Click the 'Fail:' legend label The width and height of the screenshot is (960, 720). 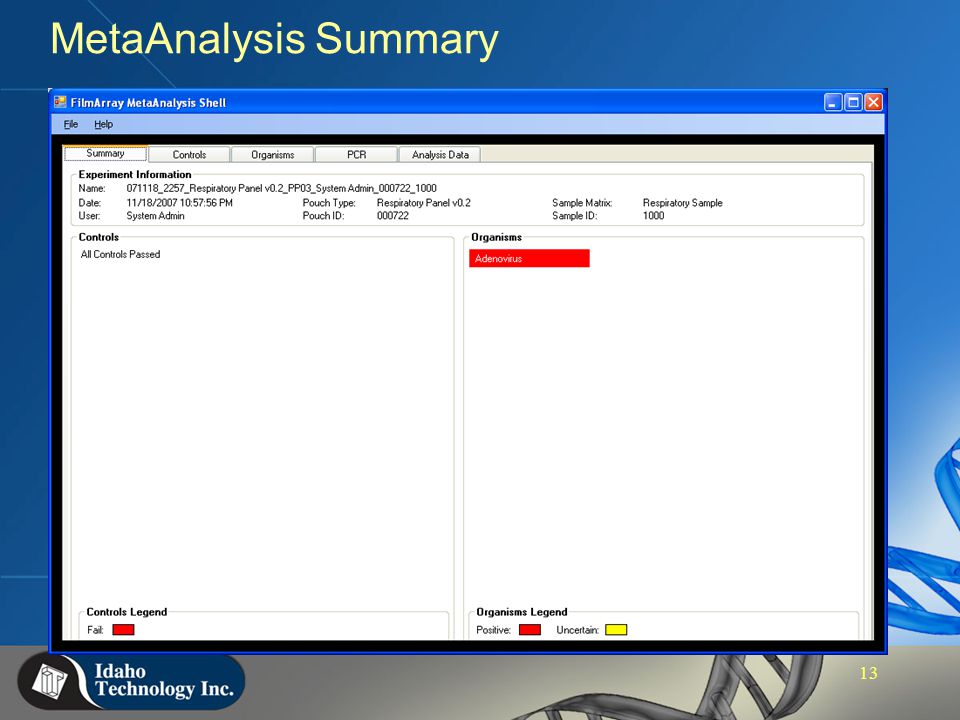pos(95,630)
